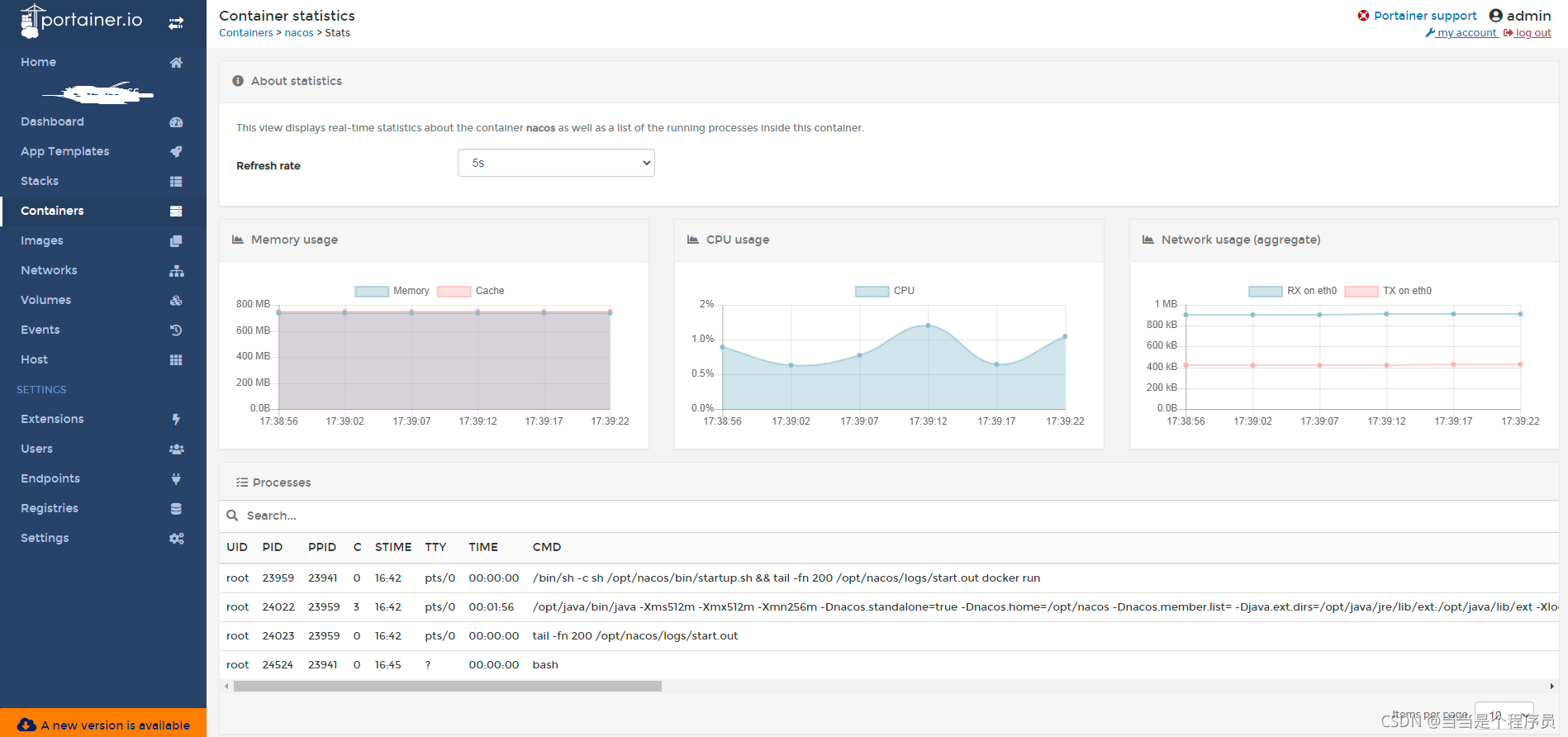This screenshot has width=1568, height=737.
Task: Click the Networks sitemap icon
Action: click(176, 270)
